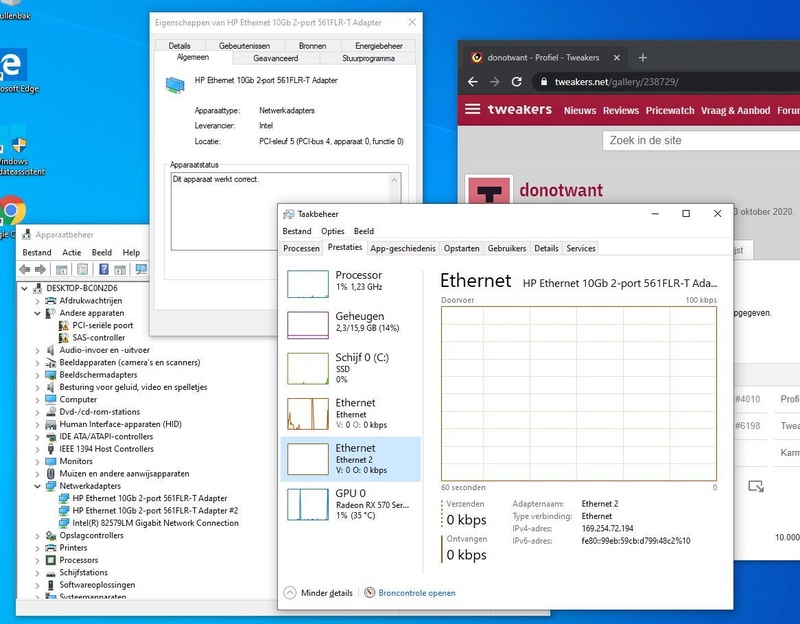Select the Processor performance graph thumbnail
Screen dimensions: 800x624
(308, 284)
